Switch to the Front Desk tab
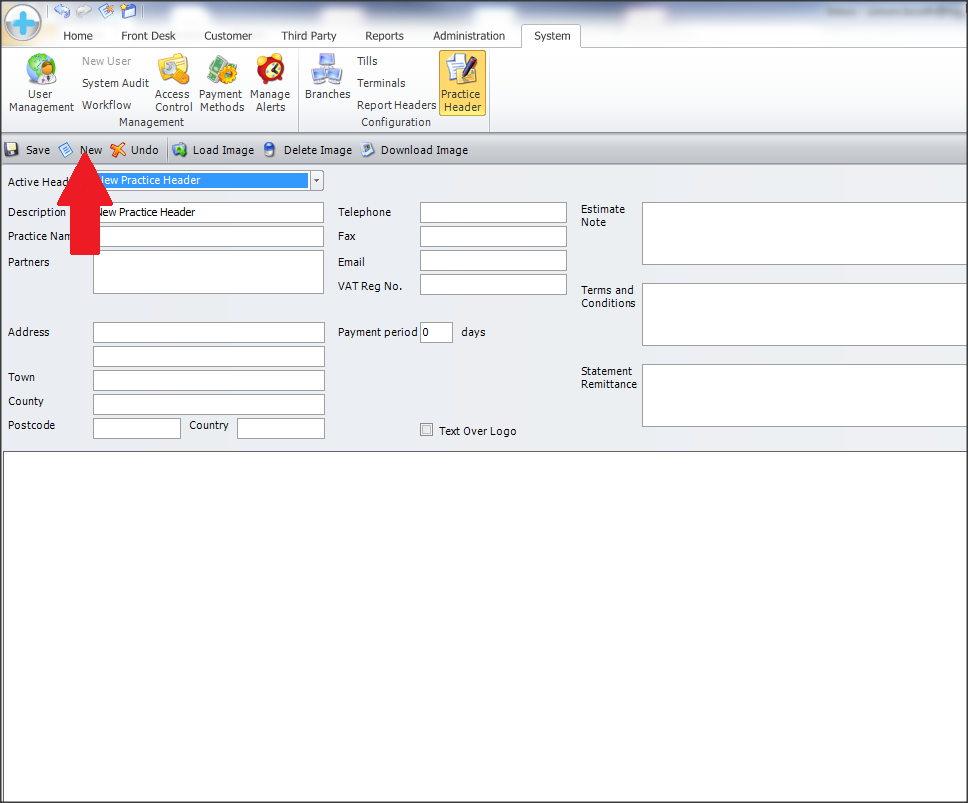The height and width of the screenshot is (803, 968). pos(148,36)
